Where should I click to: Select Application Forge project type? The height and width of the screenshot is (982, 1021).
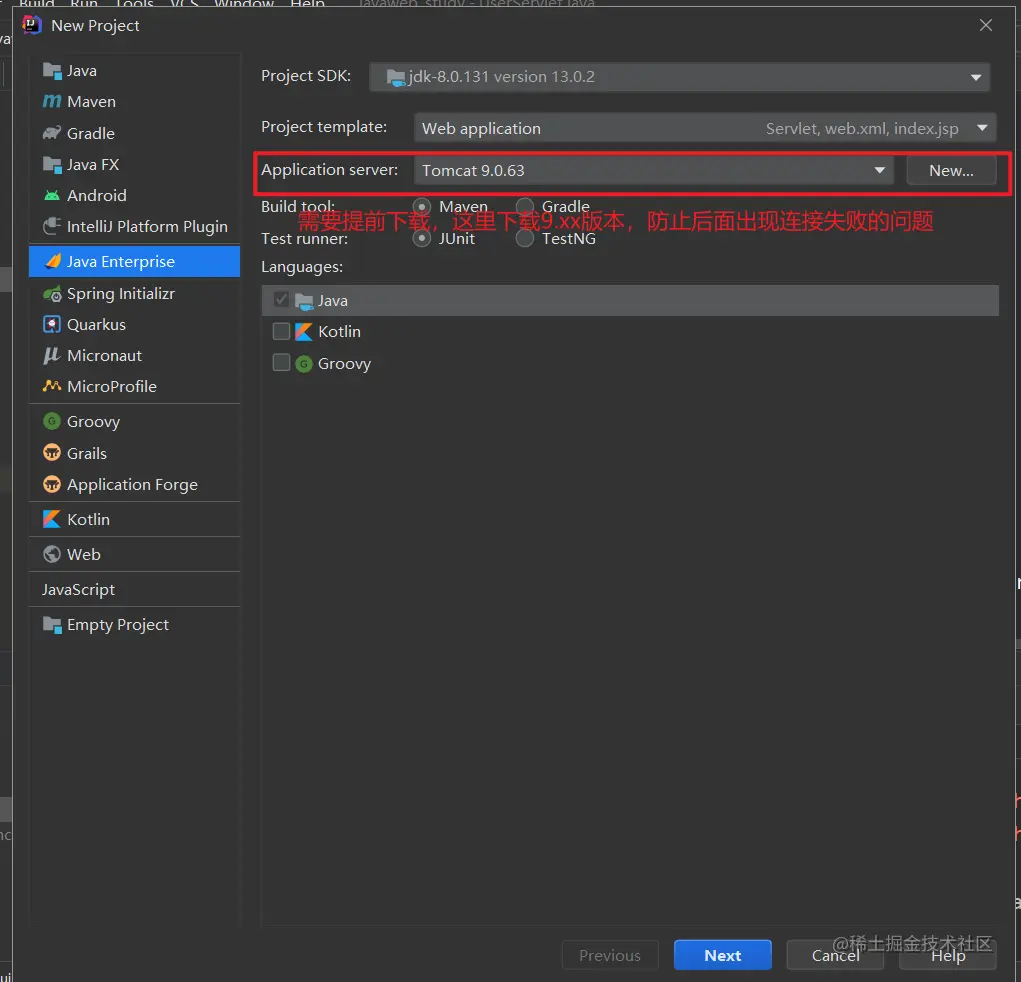tap(135, 484)
